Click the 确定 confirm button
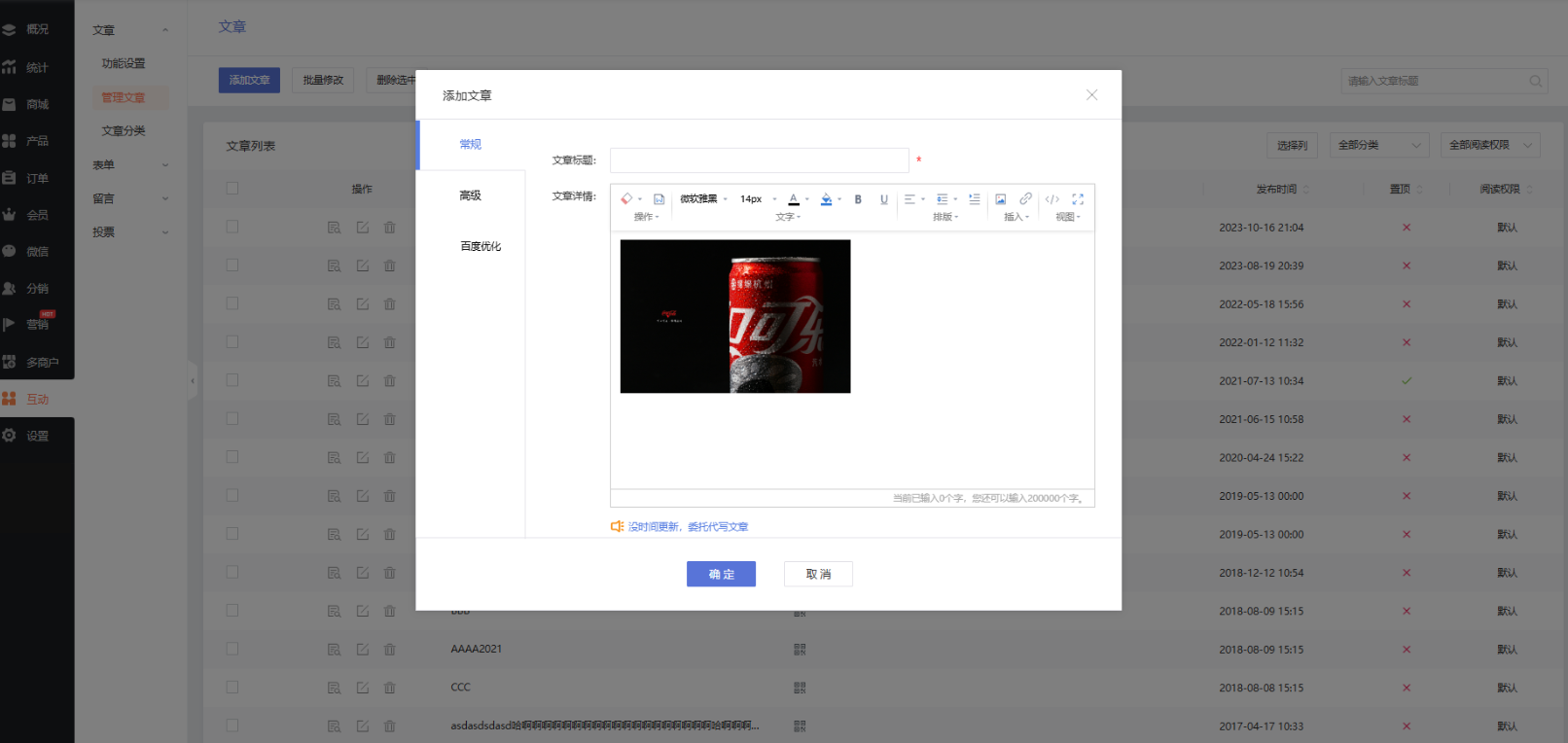This screenshot has width=1568, height=743. [721, 574]
